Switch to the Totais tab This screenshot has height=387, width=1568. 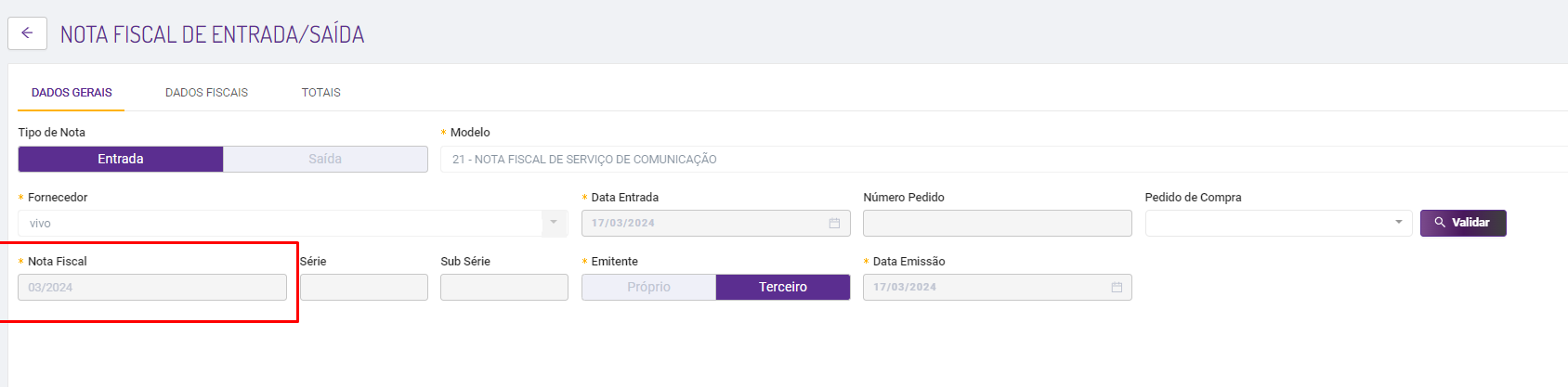(x=320, y=93)
